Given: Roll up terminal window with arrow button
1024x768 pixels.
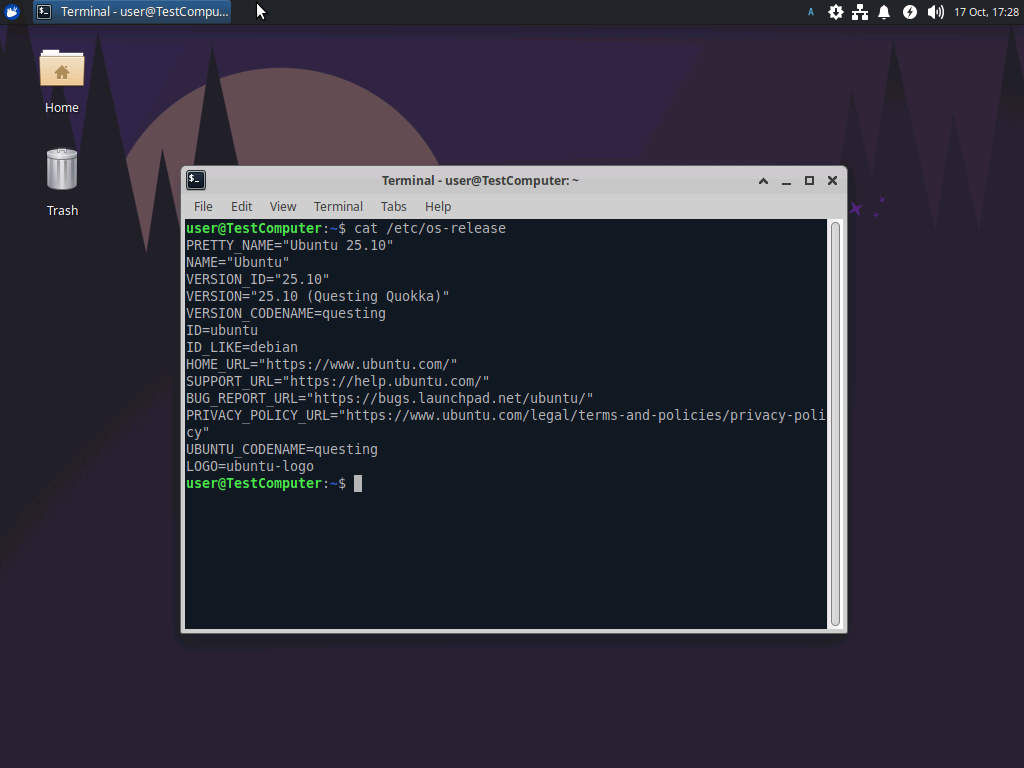Looking at the screenshot, I should (x=763, y=181).
